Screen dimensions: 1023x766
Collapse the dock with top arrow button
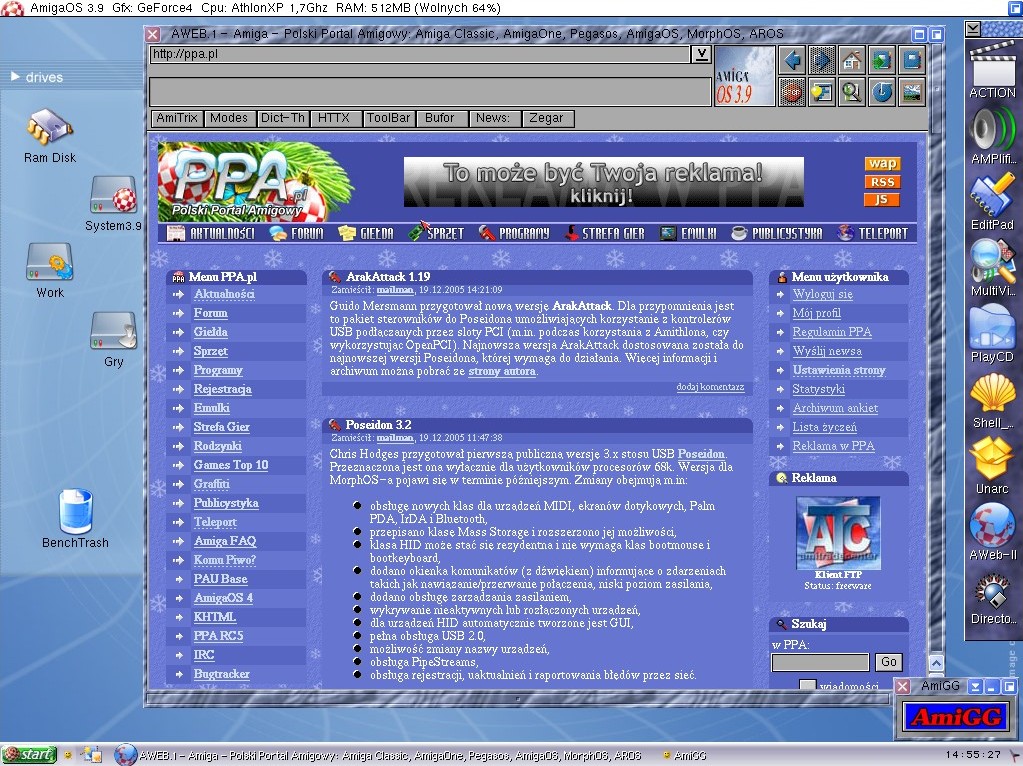pyautogui.click(x=973, y=29)
